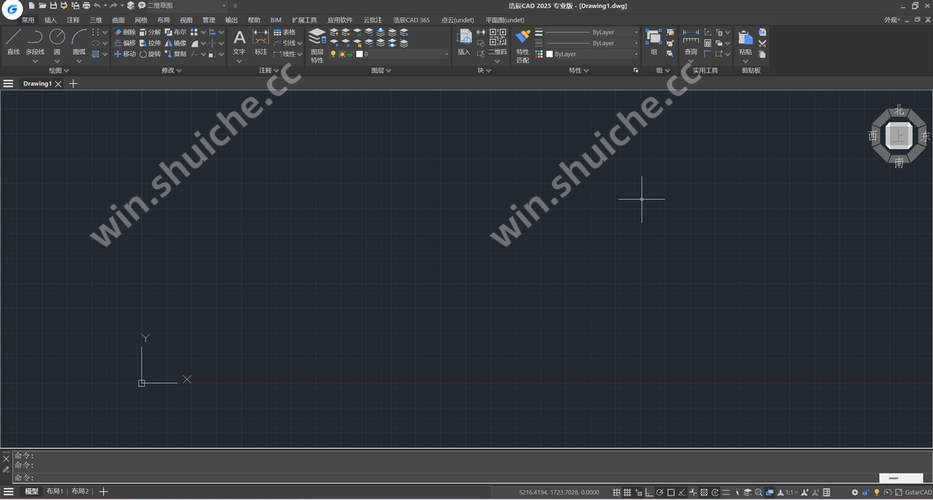Select the 圆 (Circle) drawing tool
Image resolution: width=933 pixels, height=500 pixels.
57,40
